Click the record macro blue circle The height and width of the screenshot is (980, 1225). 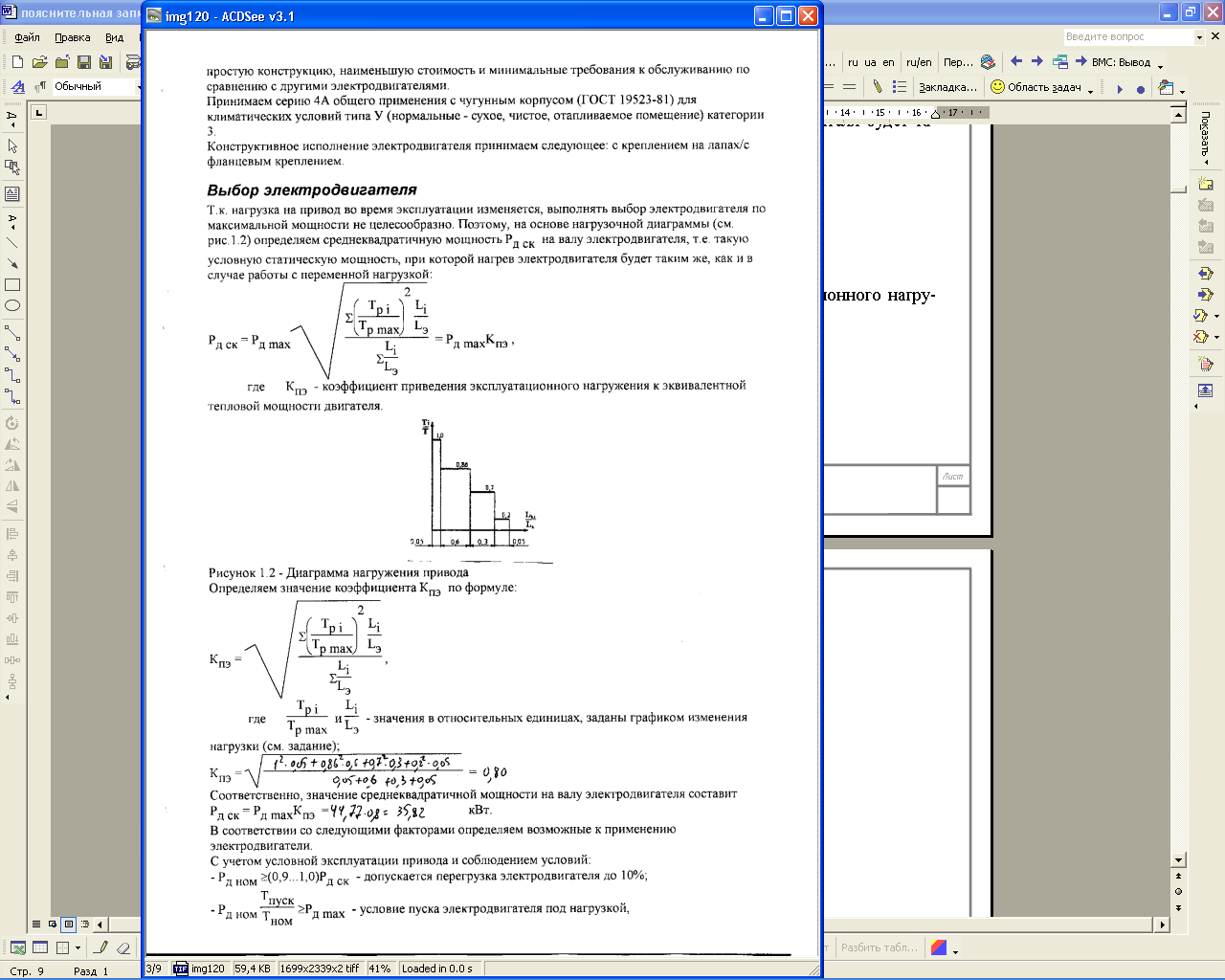(1141, 89)
